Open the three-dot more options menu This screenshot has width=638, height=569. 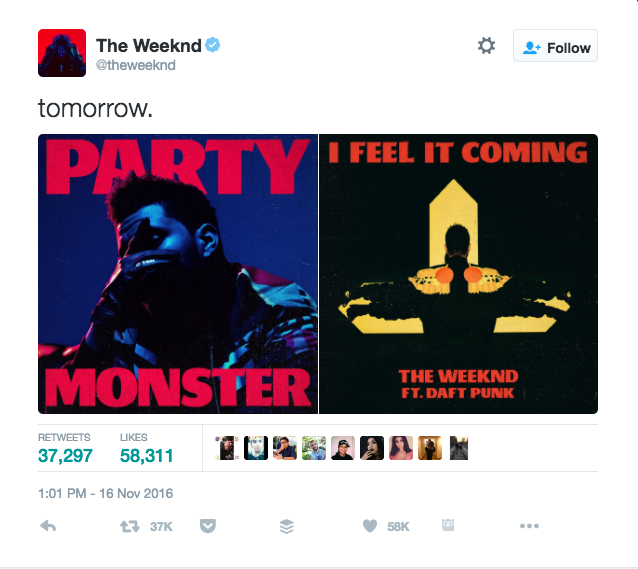pos(529,526)
